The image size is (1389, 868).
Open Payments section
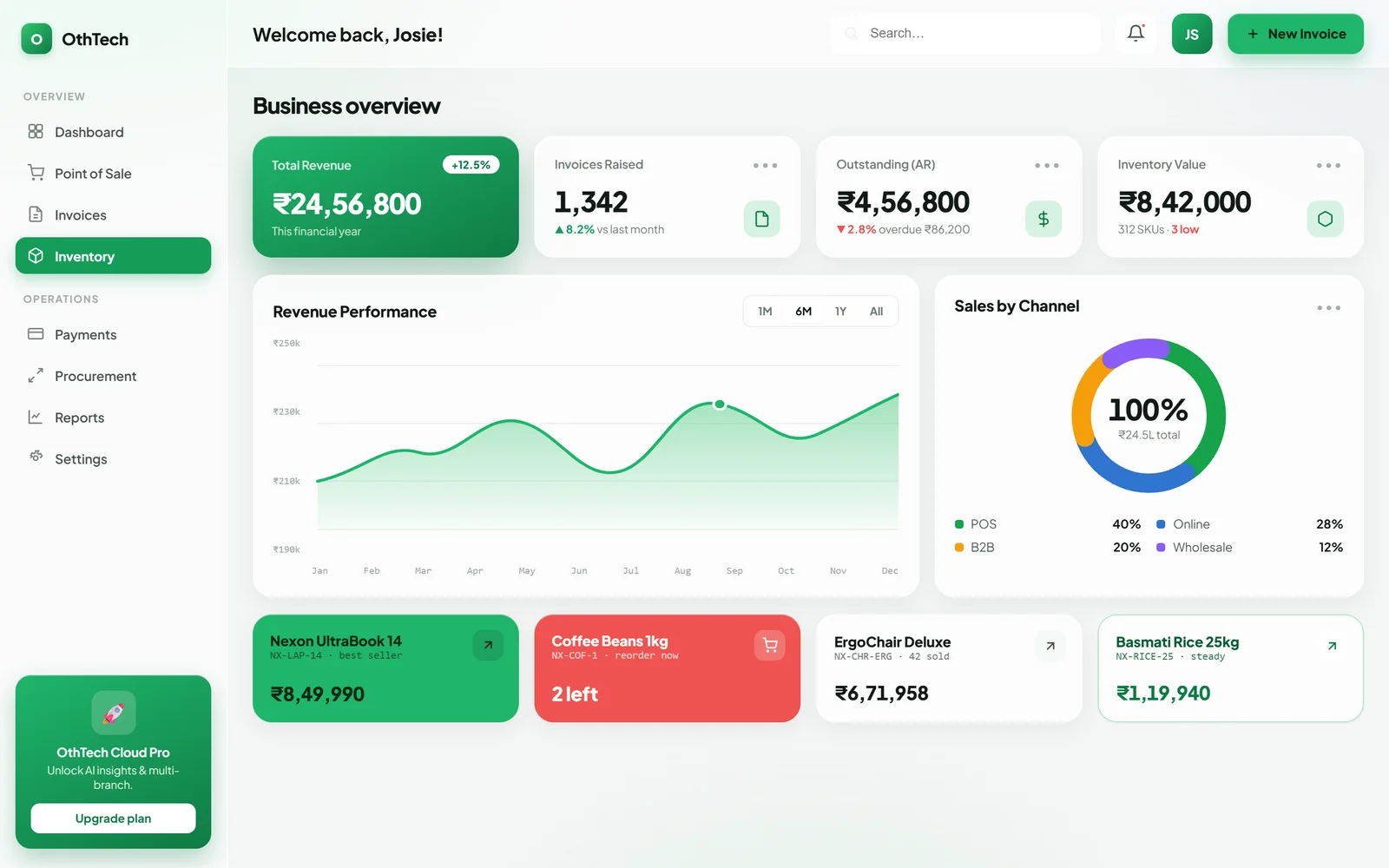coord(114,335)
